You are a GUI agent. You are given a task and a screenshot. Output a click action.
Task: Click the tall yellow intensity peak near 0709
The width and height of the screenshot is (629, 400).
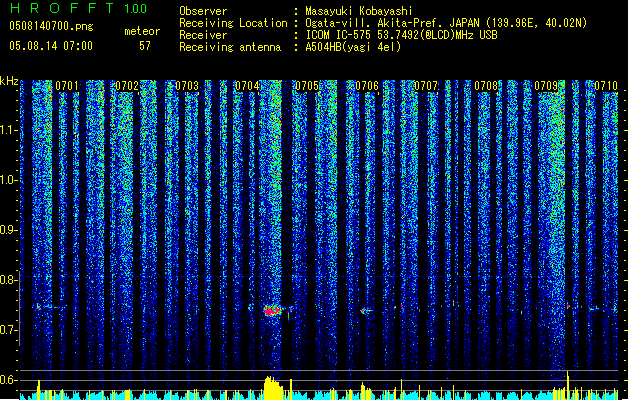point(568,385)
